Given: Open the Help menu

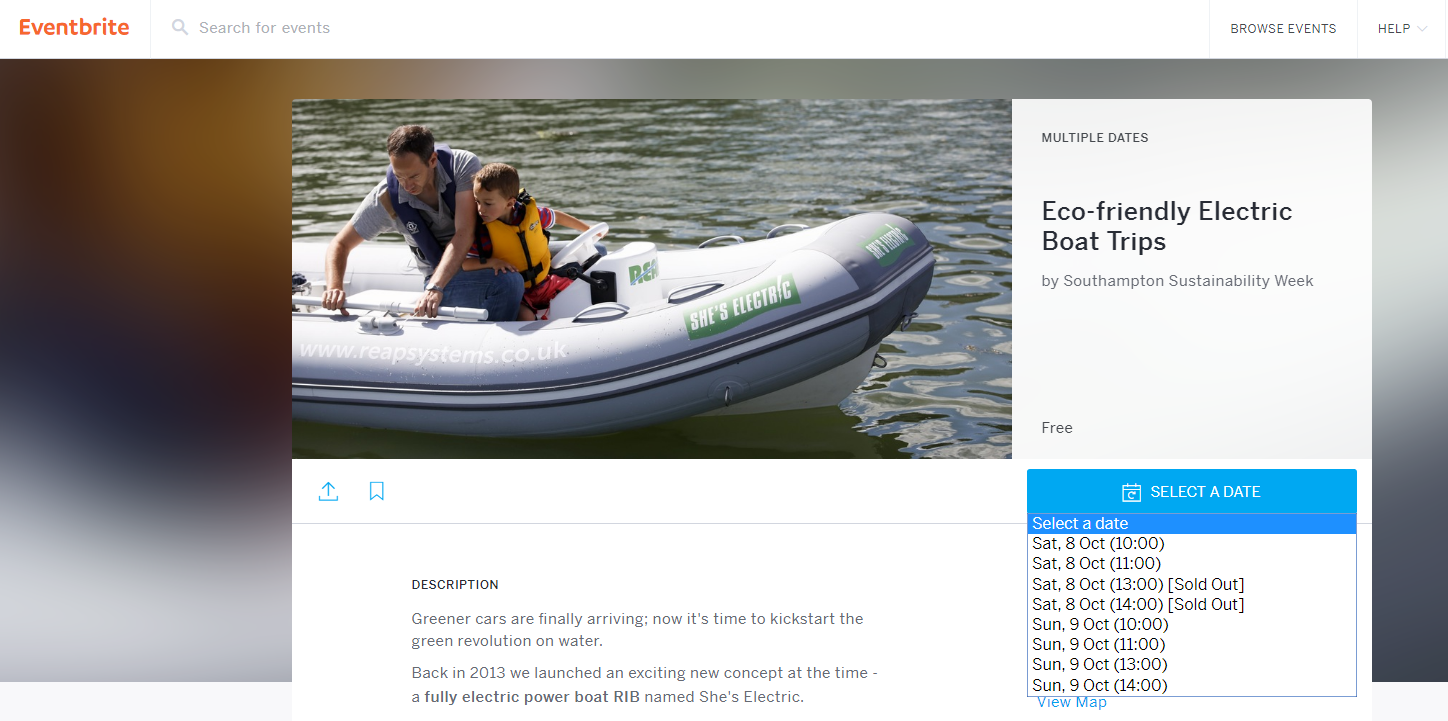Looking at the screenshot, I should pos(1402,29).
